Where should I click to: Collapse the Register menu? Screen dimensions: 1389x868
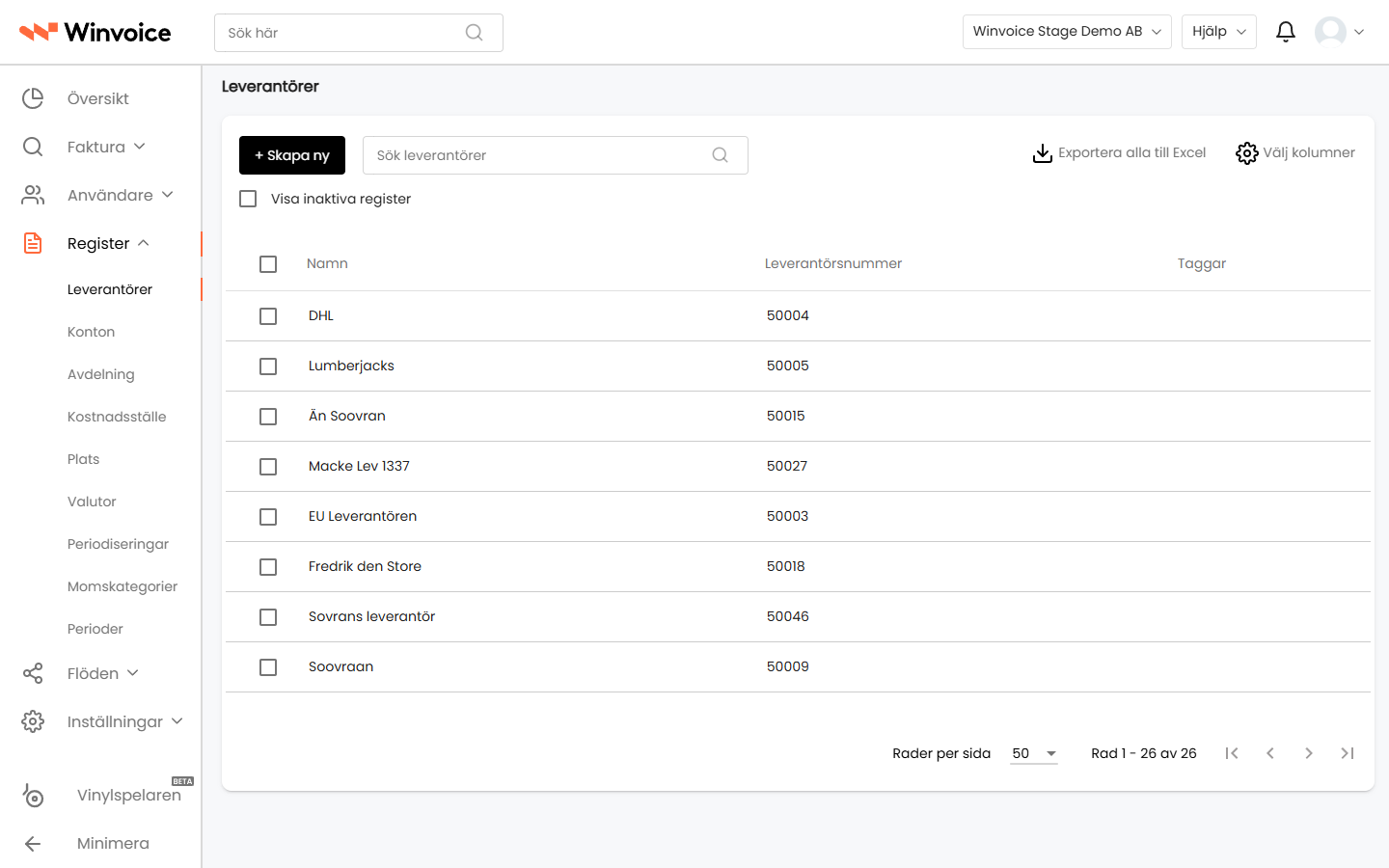108,243
